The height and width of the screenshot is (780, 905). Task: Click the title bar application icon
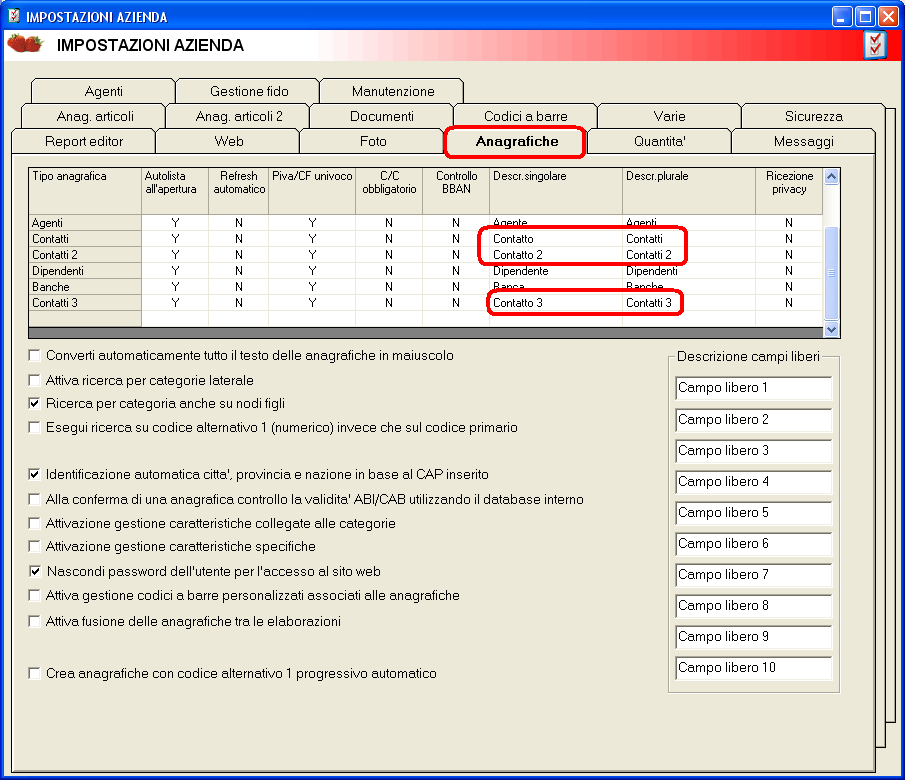tap(13, 16)
